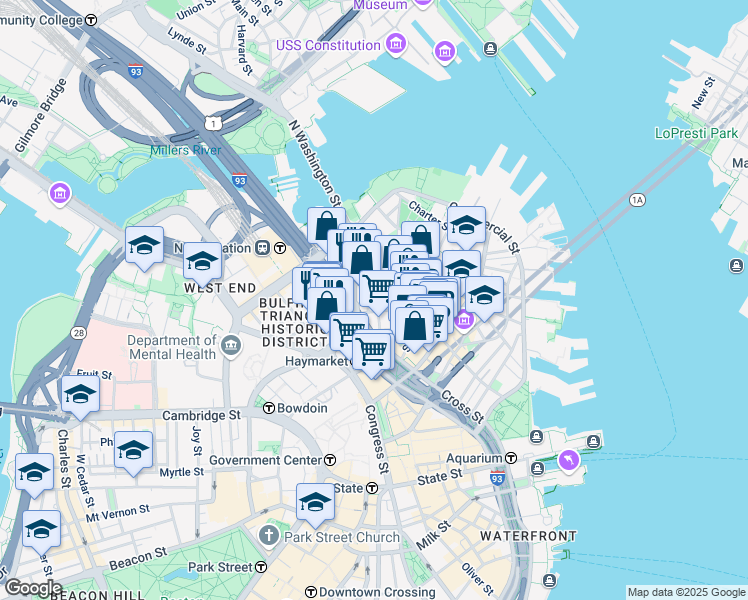Open the purple museum pin near Gilmore Bridge

tap(60, 194)
